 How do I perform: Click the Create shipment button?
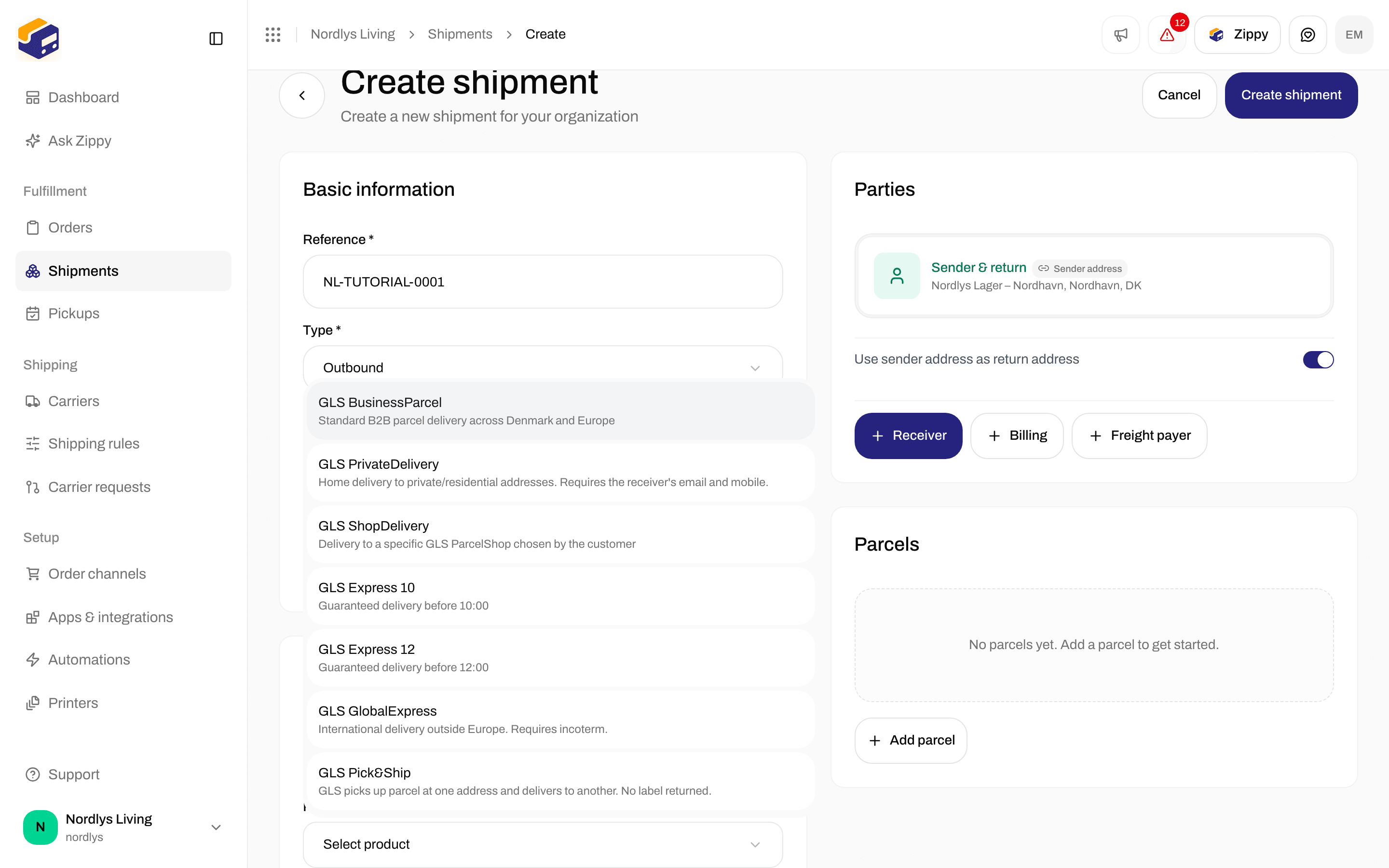[1291, 95]
